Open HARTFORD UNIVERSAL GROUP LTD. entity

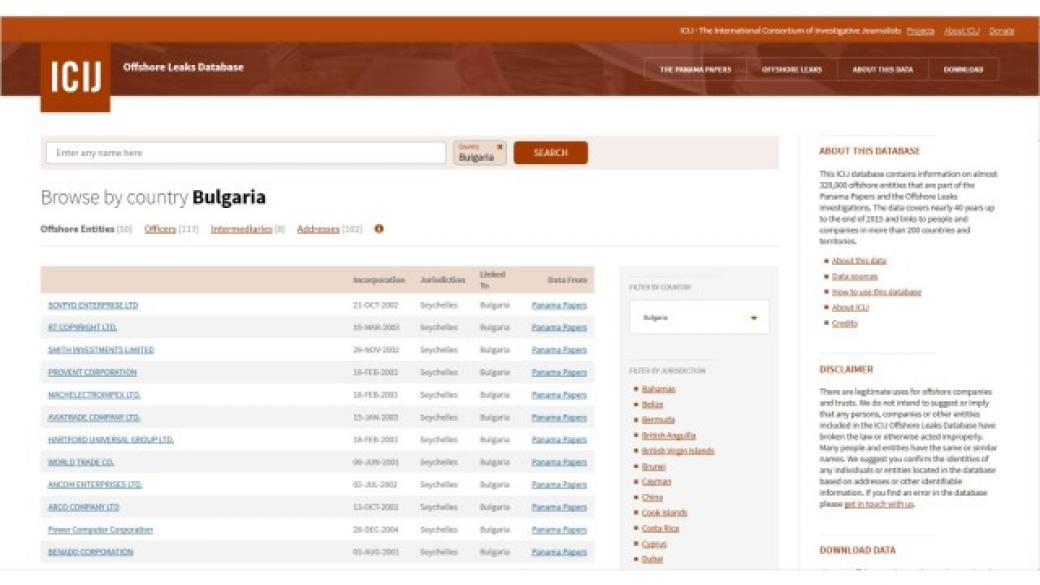(x=111, y=440)
